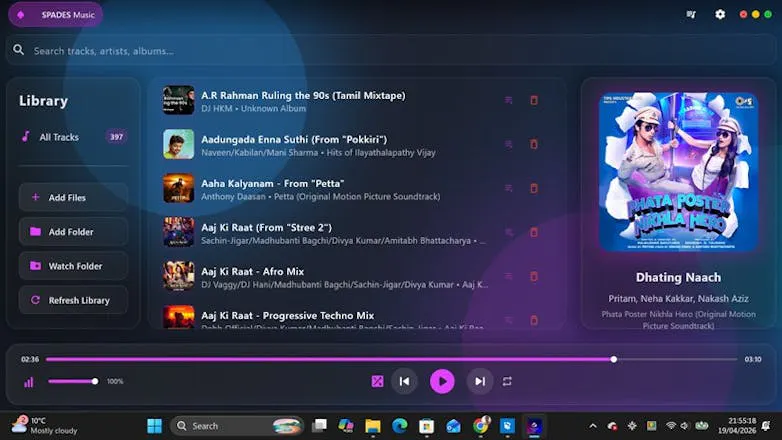Click elapsed time 02:36
The width and height of the screenshot is (782, 440).
pyautogui.click(x=30, y=359)
